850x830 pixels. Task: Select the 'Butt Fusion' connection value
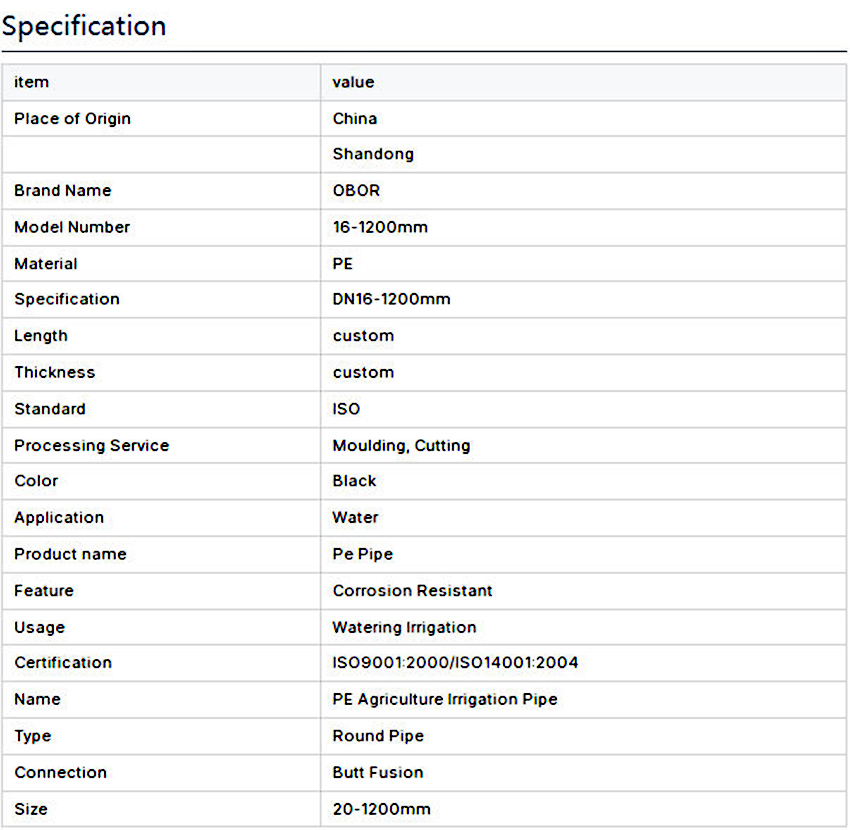pos(378,772)
